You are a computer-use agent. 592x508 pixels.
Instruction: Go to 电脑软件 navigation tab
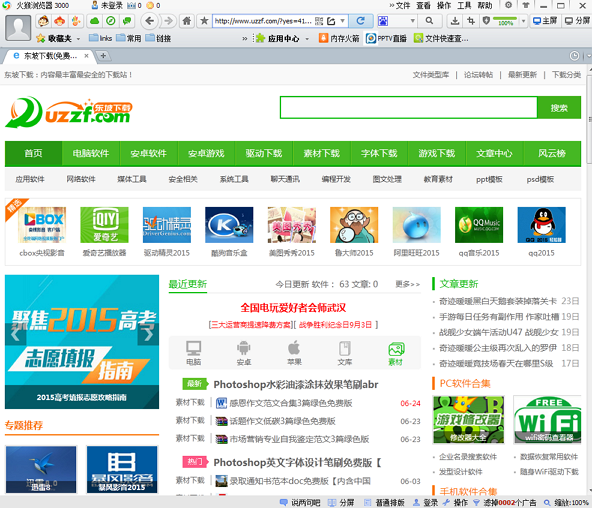91,153
